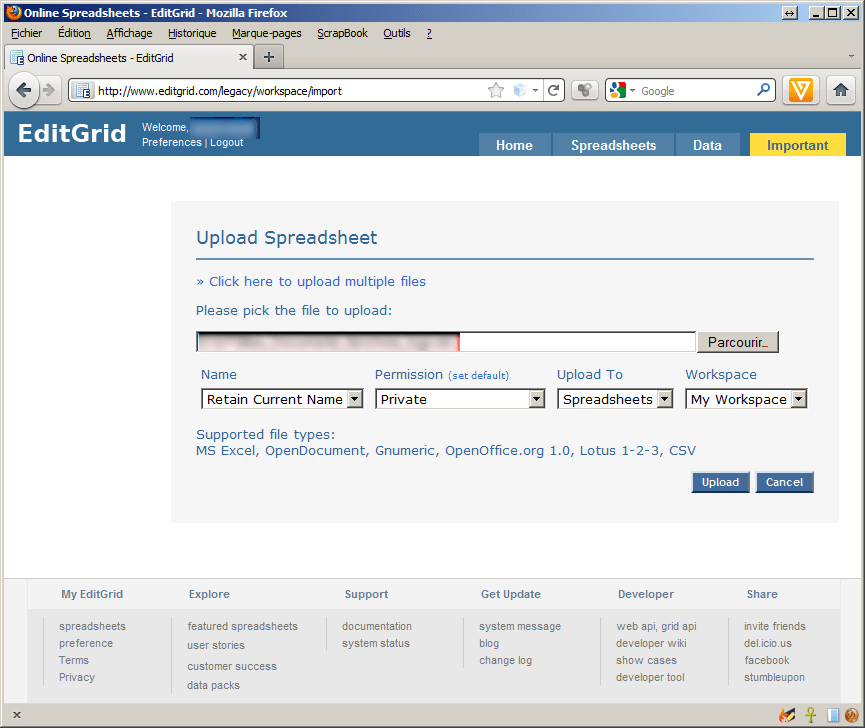865x728 pixels.
Task: Open the Historique menu
Action: [192, 33]
